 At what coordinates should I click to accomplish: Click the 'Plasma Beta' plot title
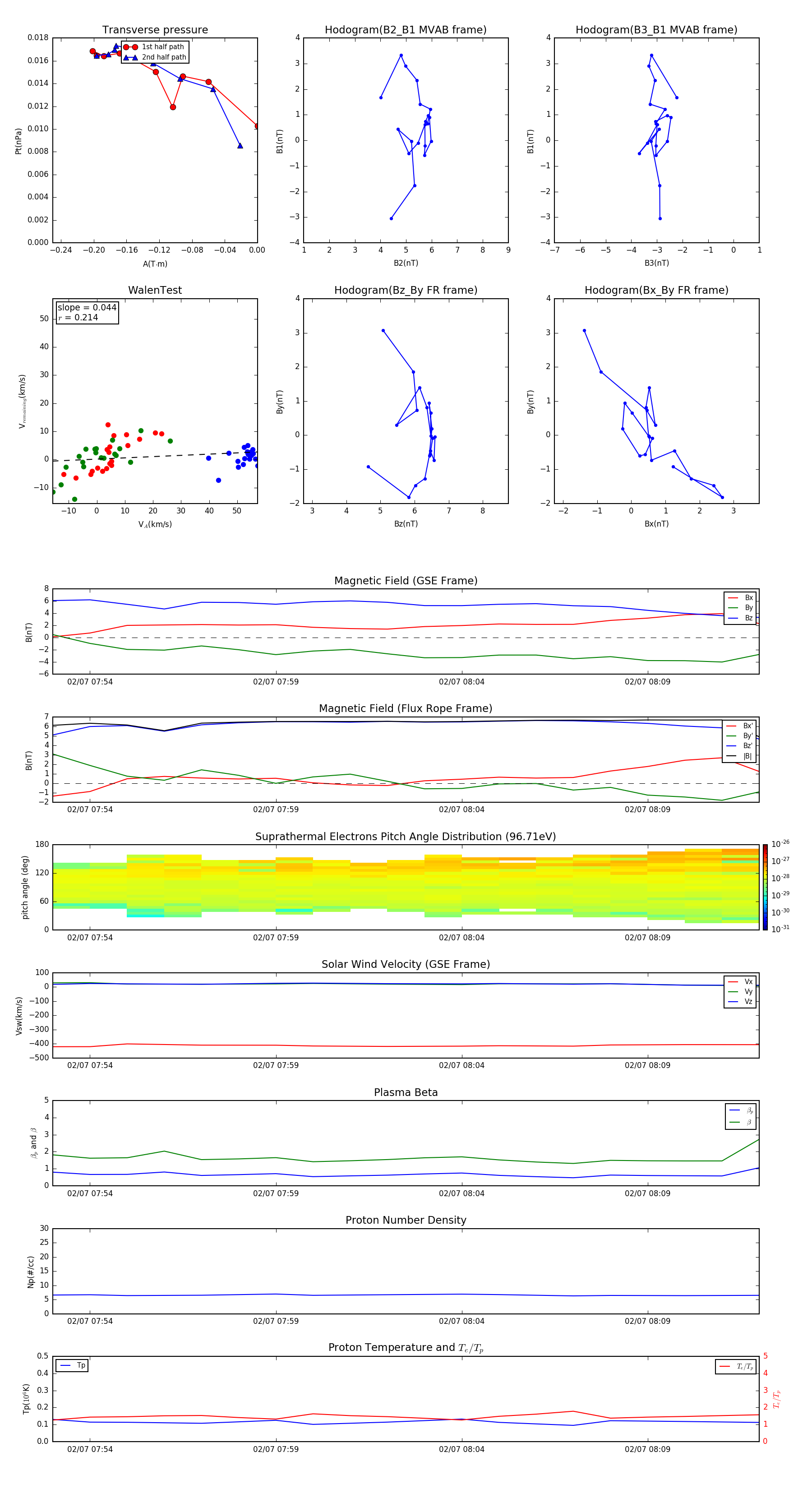point(406,1093)
